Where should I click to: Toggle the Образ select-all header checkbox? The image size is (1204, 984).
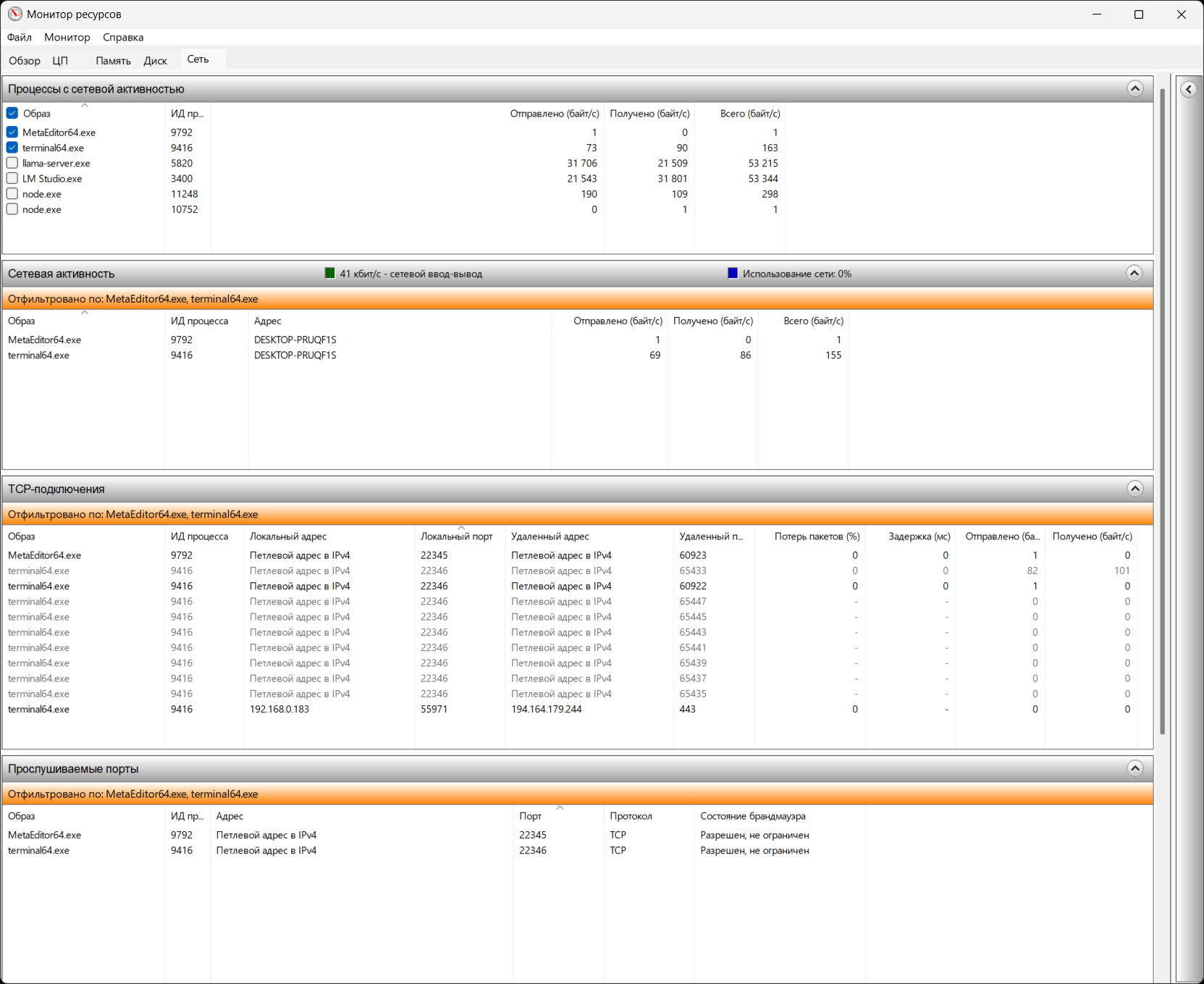pyautogui.click(x=12, y=113)
